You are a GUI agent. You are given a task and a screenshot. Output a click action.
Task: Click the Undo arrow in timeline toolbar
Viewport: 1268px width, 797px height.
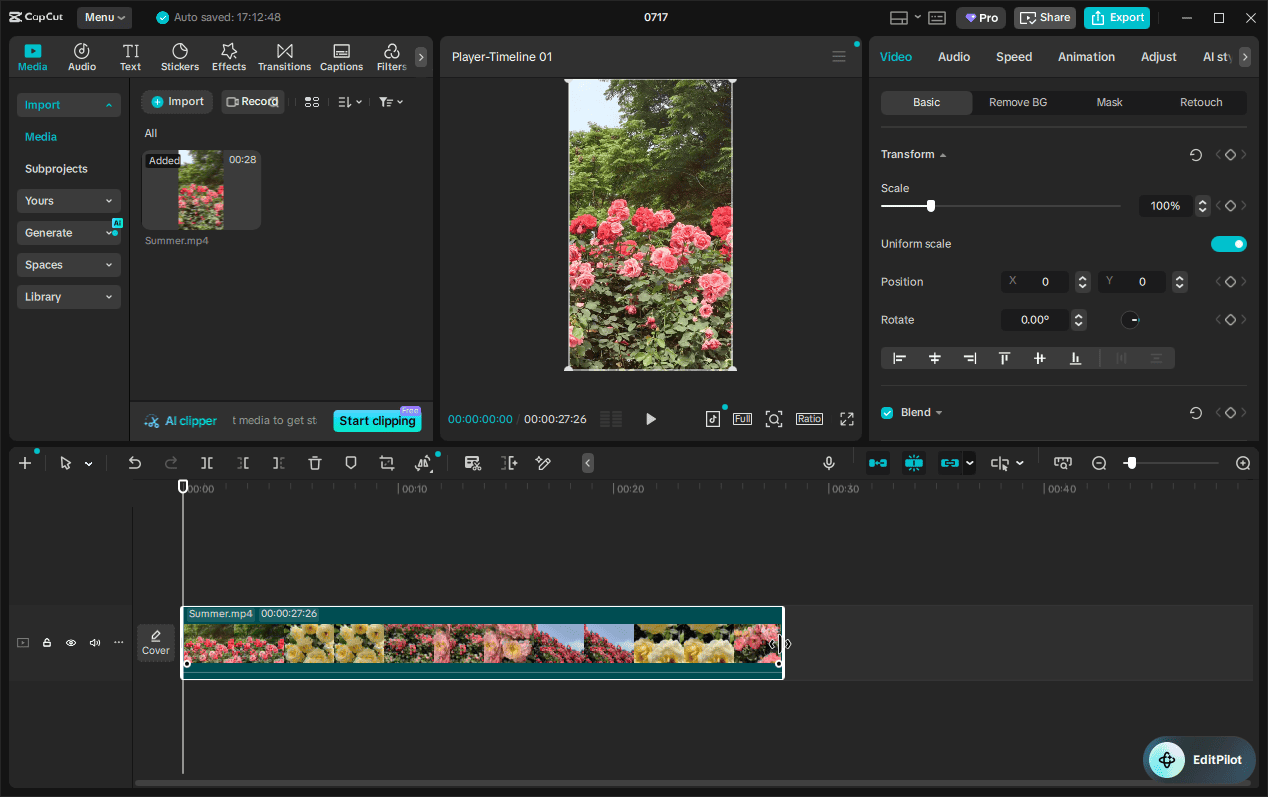(135, 463)
